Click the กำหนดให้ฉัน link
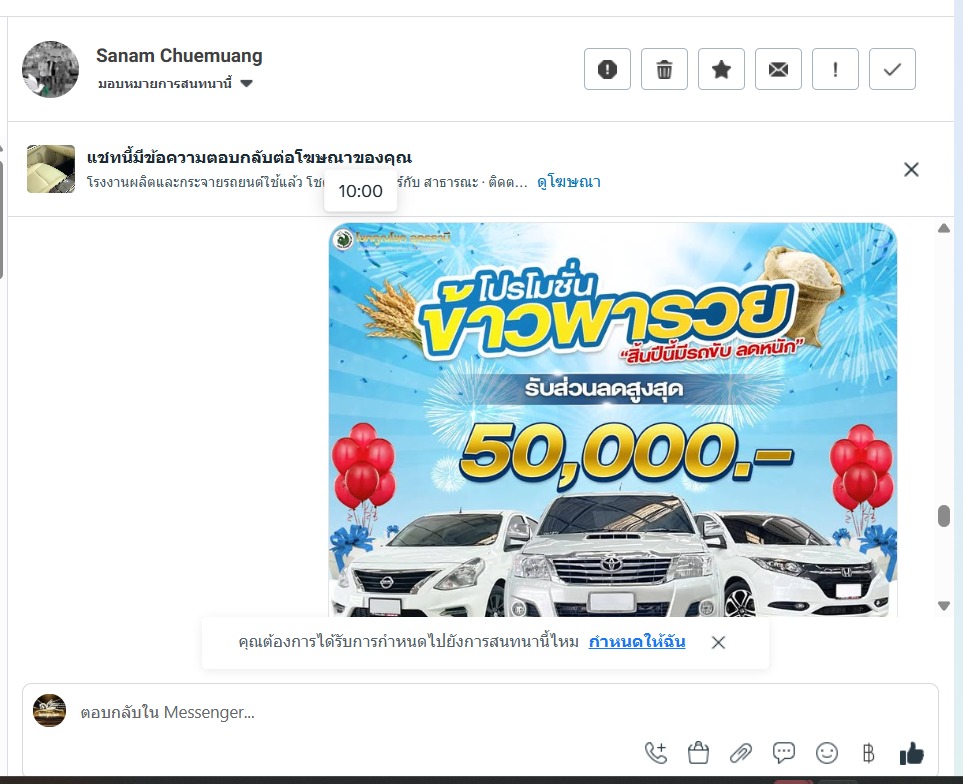963x784 pixels. coord(637,642)
